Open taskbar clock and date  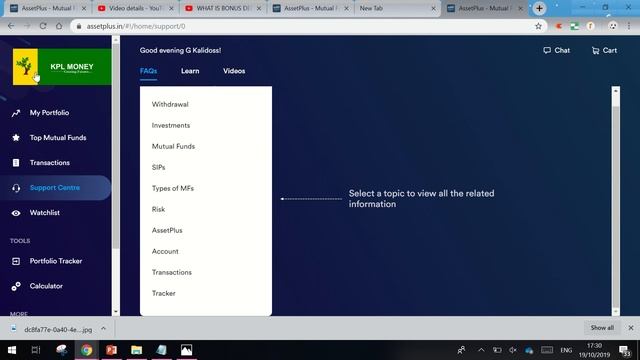(x=594, y=350)
